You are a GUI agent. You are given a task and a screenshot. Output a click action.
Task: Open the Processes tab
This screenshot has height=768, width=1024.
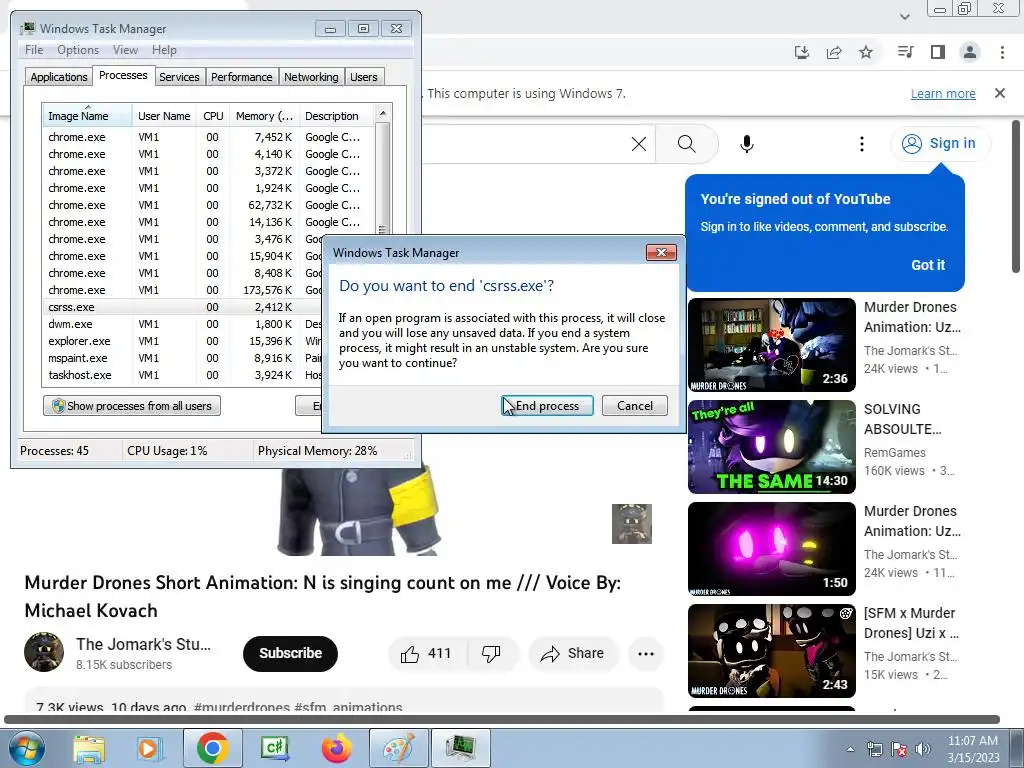[123, 75]
